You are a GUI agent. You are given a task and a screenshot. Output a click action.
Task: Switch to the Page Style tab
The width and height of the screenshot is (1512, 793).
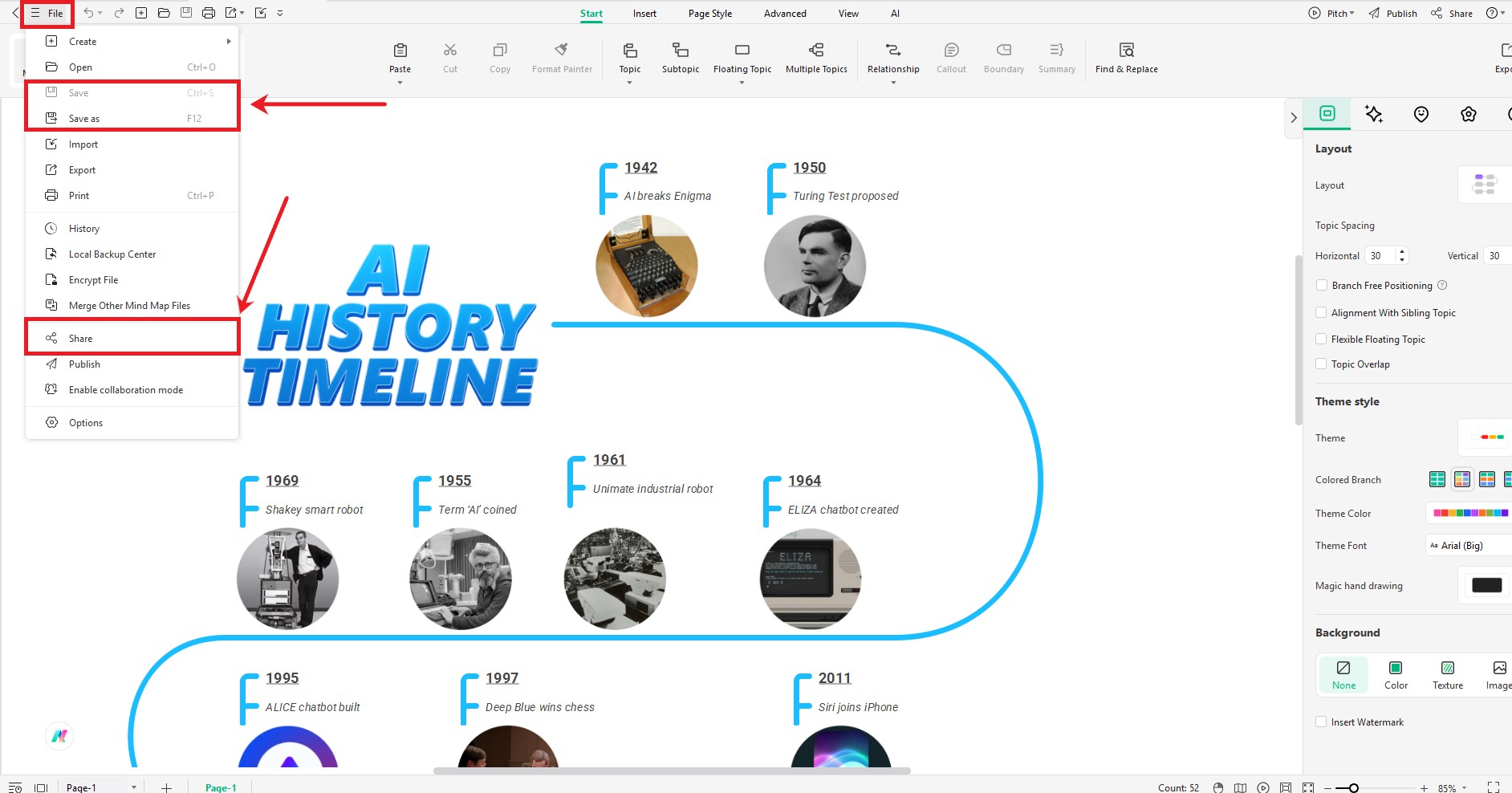[x=710, y=13]
